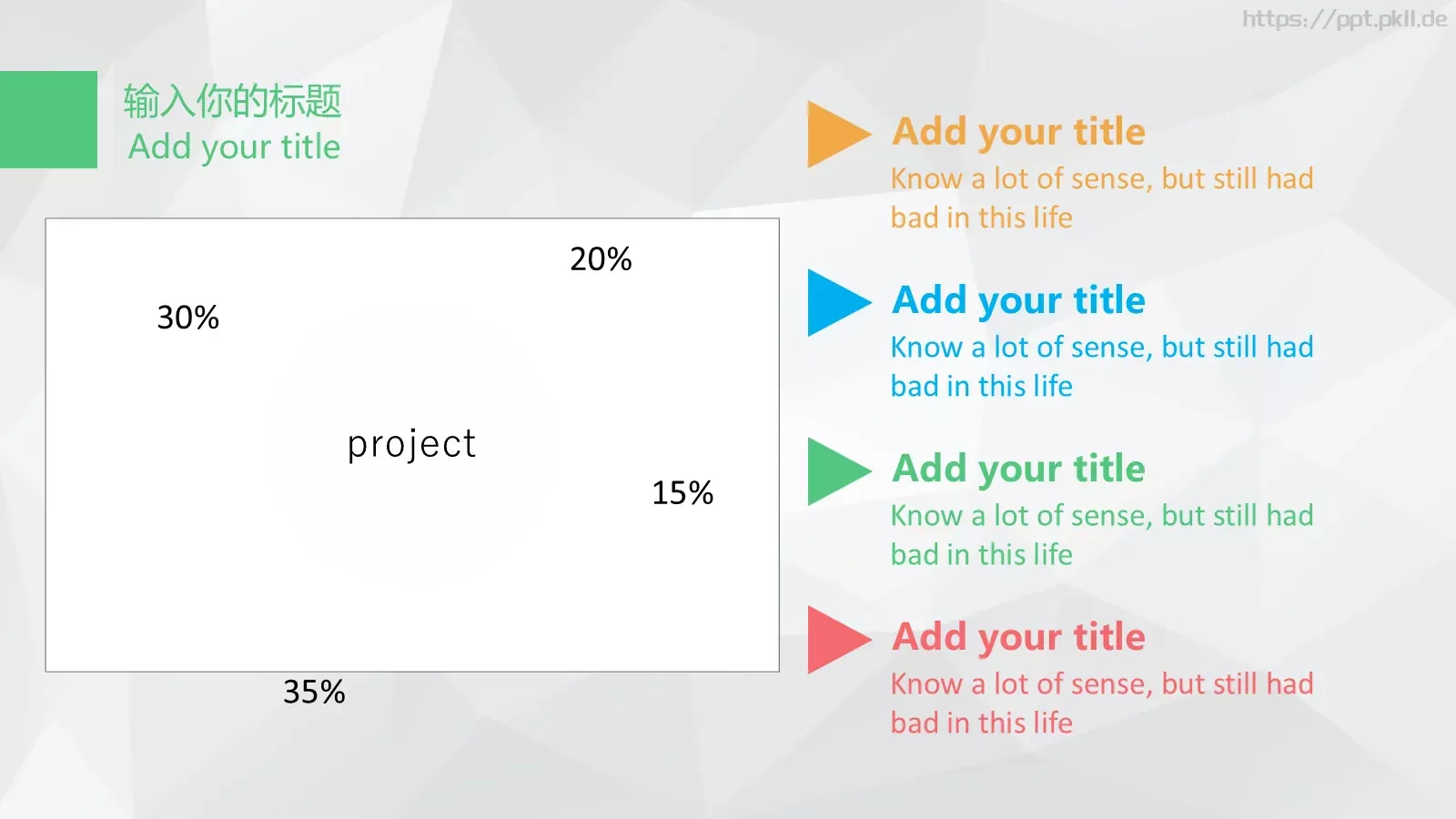This screenshot has height=819, width=1456.
Task: Click the 20% chart data label
Action: (x=601, y=259)
